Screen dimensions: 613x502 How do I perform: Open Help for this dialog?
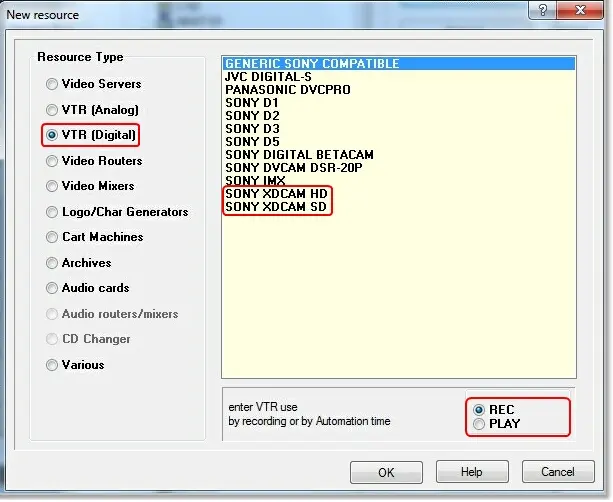coord(471,472)
